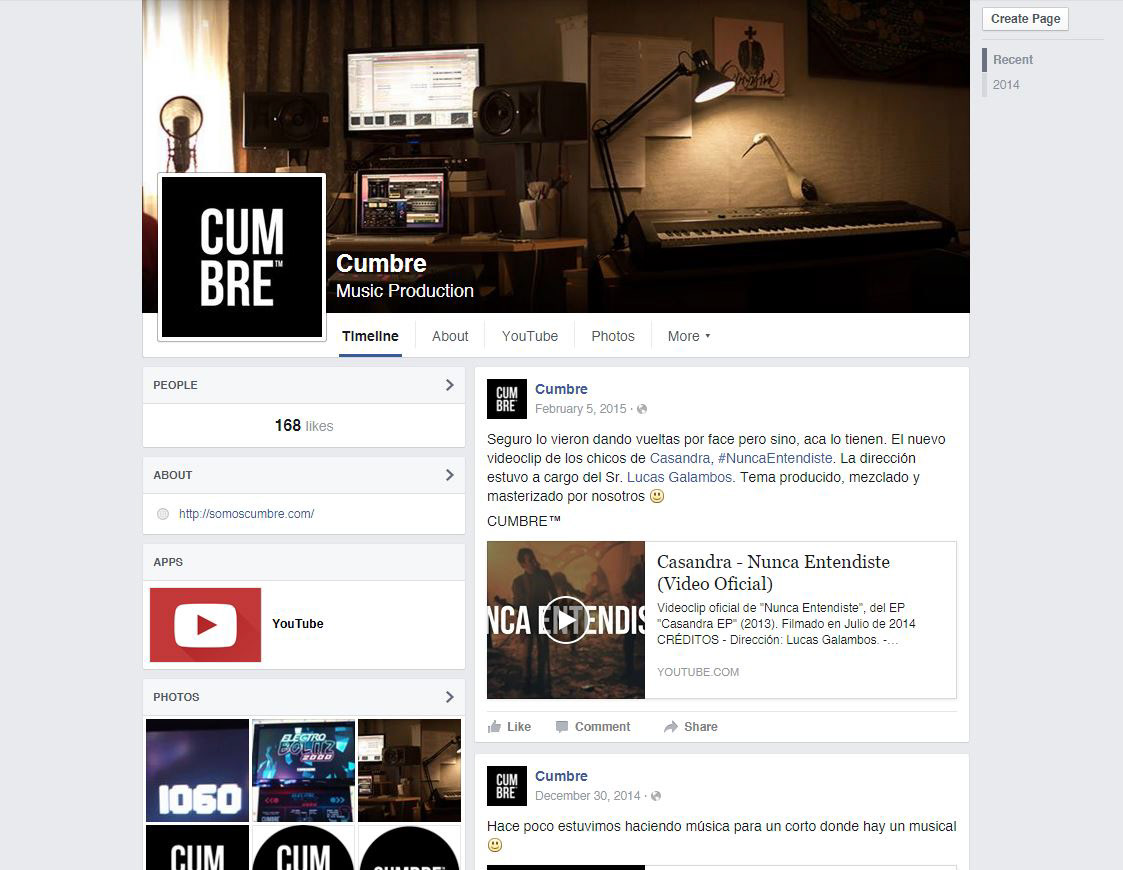Click Cumbre name on the February 5 post

point(561,389)
